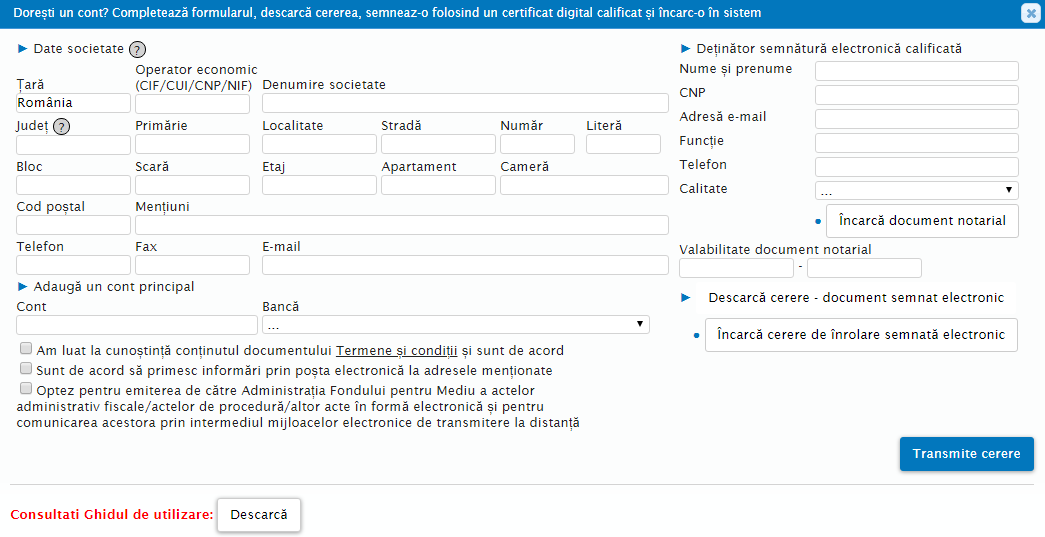Expand the Adaugă un cont principal arrow

[x=23, y=286]
